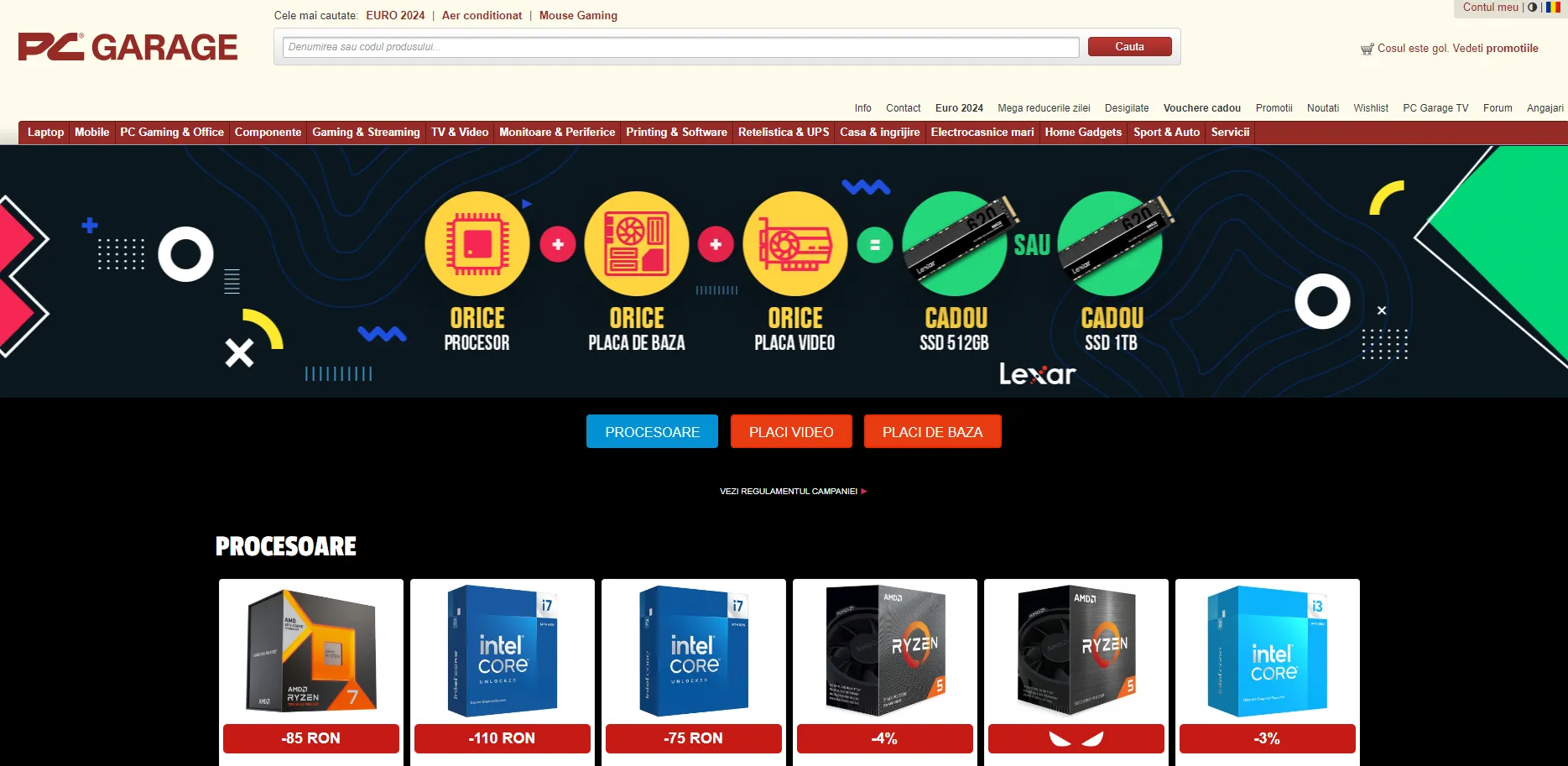1568x766 pixels.
Task: Click the Aer conditionat popular search
Action: point(482,16)
